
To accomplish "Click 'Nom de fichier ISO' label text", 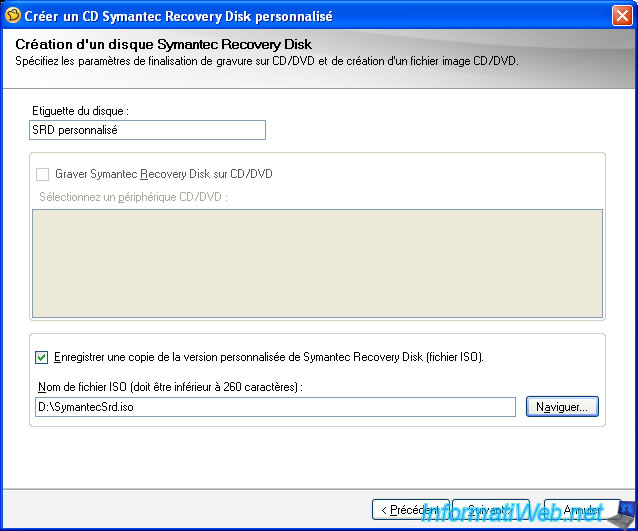I will 170,387.
